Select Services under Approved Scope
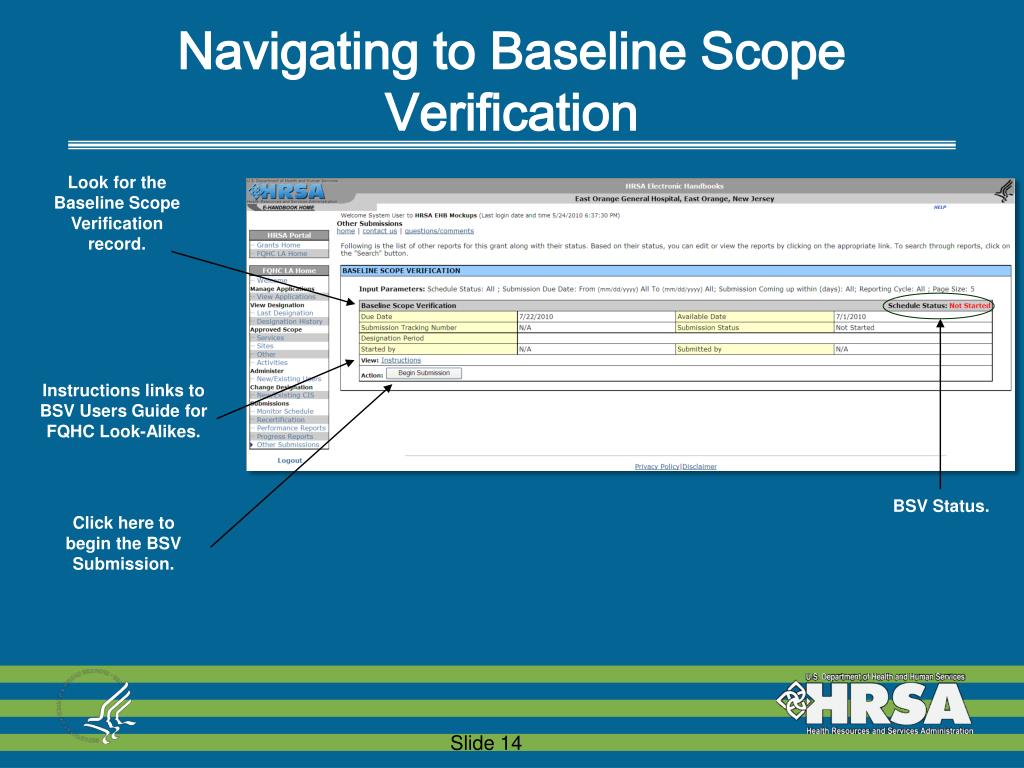 point(270,338)
